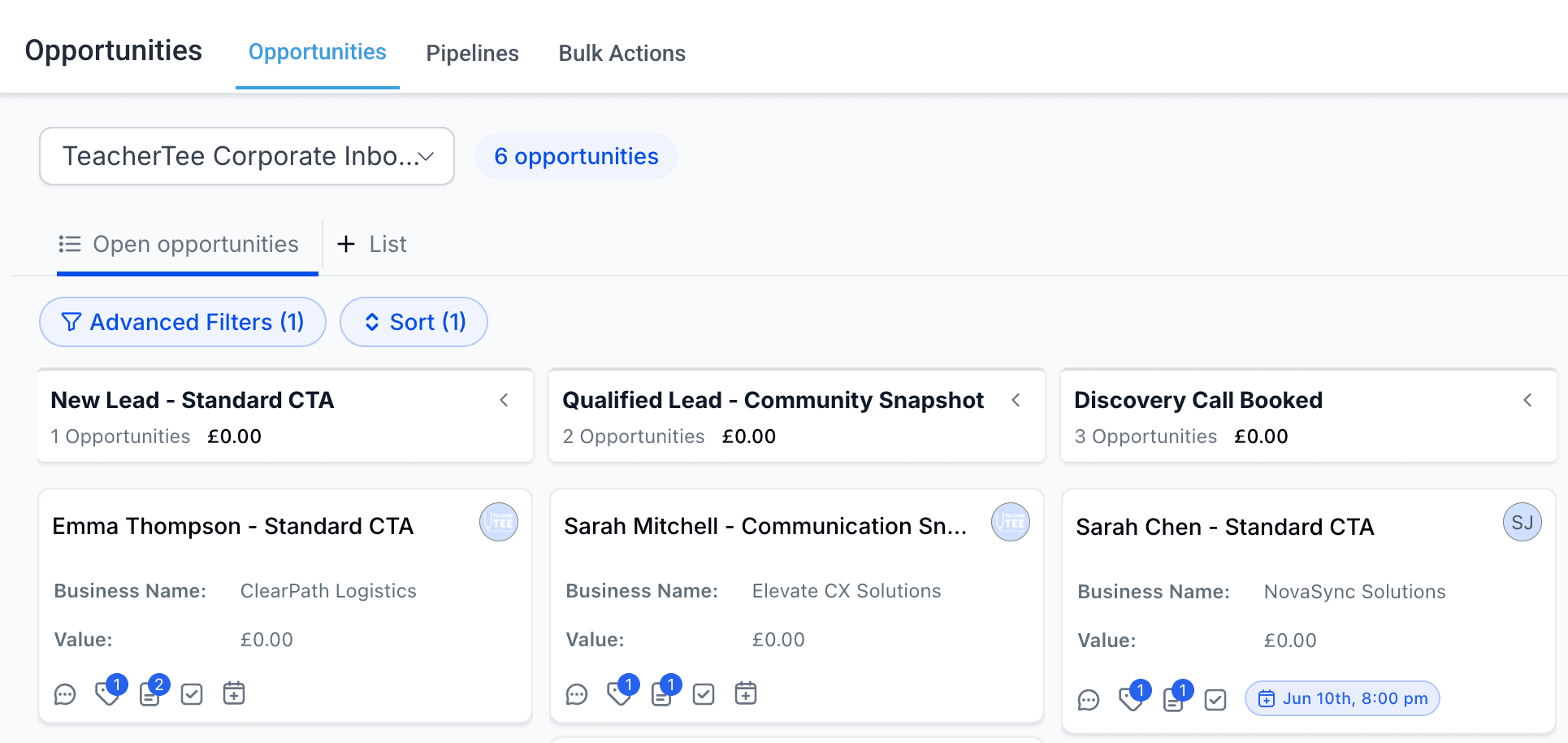Click owner avatar on Sarah Mitchell card
The height and width of the screenshot is (743, 1568).
(1011, 523)
